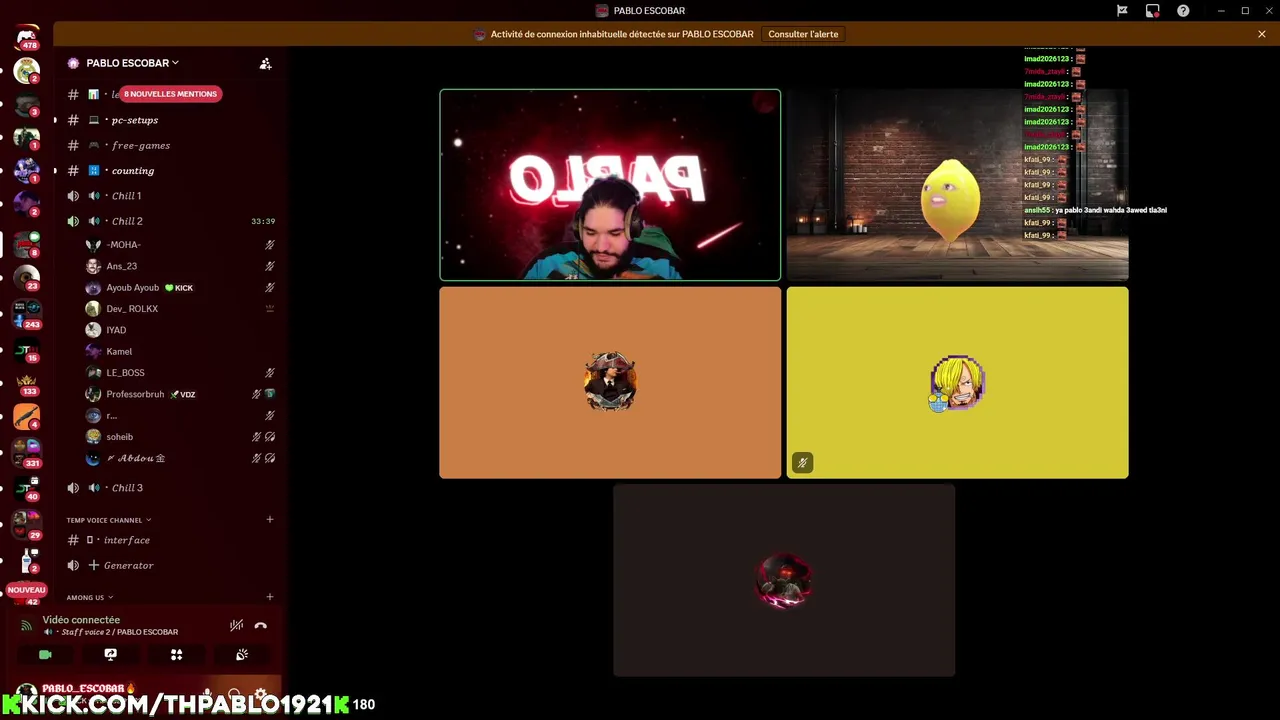Open server icon with 478 badge
The width and height of the screenshot is (1280, 720).
pos(27,39)
